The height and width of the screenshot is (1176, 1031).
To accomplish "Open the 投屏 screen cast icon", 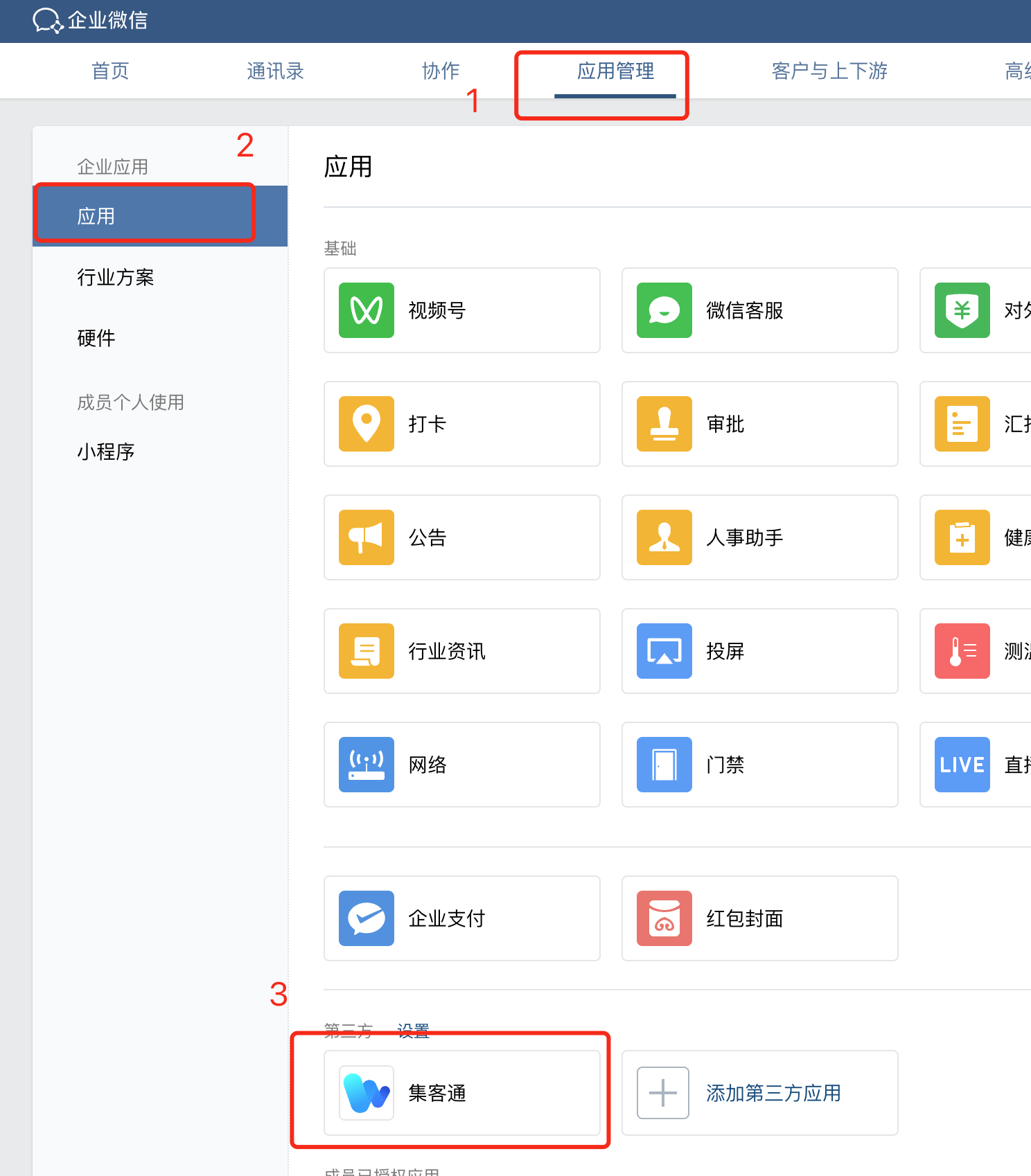I will pyautogui.click(x=664, y=651).
